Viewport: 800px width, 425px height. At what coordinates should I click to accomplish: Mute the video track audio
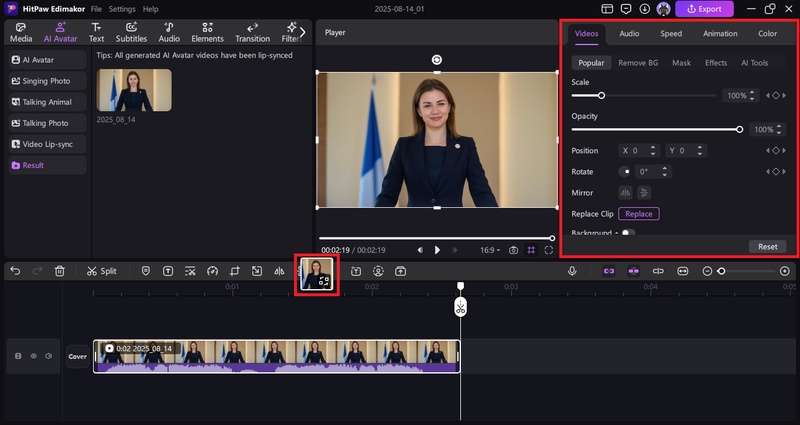49,356
